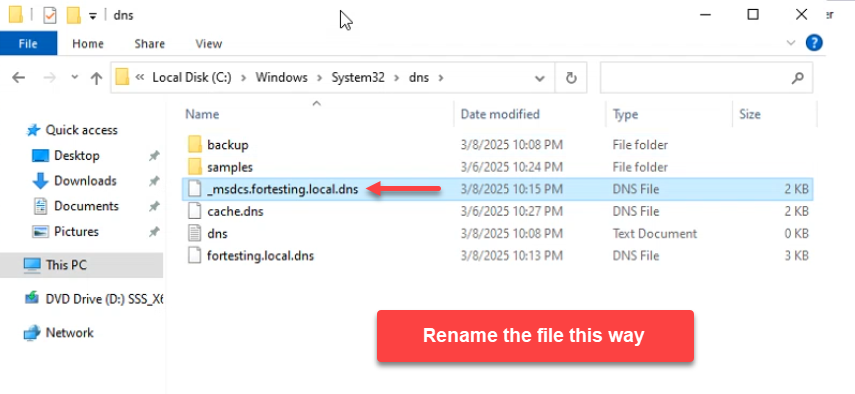Sort by the Size column header

pos(750,114)
